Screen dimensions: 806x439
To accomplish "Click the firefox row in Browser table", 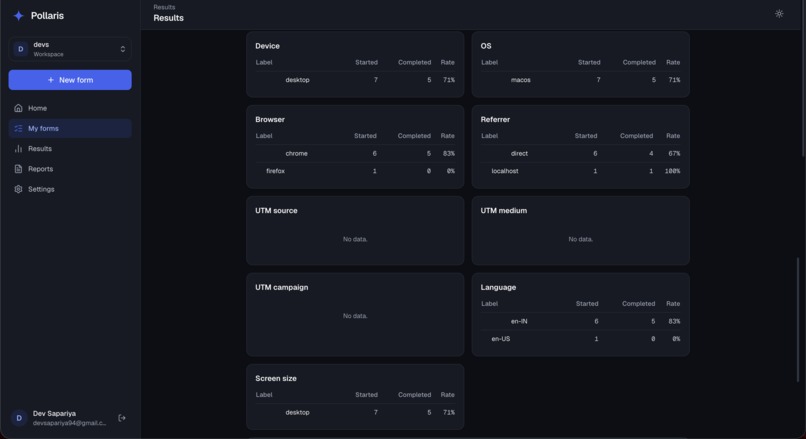I will (x=355, y=171).
